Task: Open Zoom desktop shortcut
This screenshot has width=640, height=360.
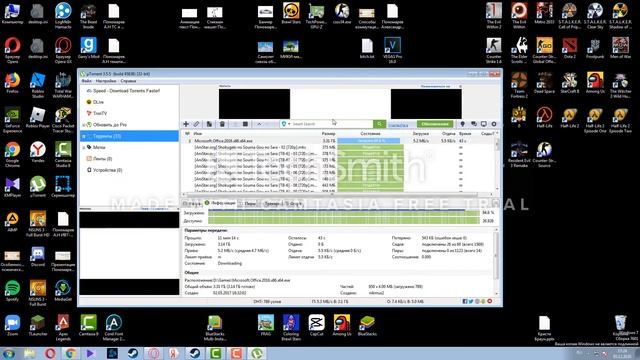Action: click(x=12, y=325)
